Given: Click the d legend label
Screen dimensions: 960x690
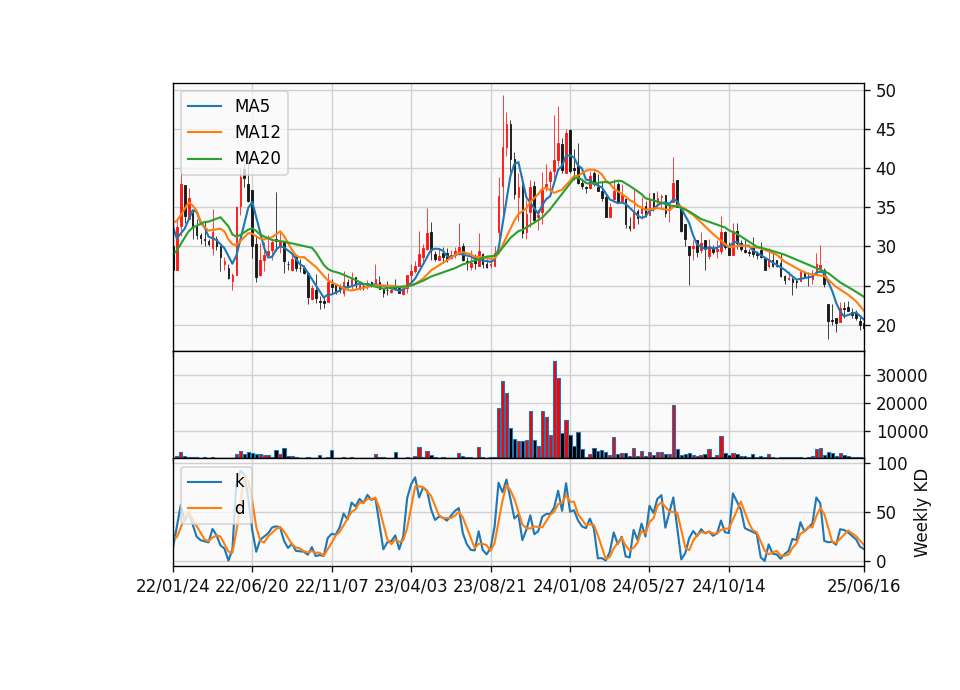Looking at the screenshot, I should pyautogui.click(x=240, y=508).
